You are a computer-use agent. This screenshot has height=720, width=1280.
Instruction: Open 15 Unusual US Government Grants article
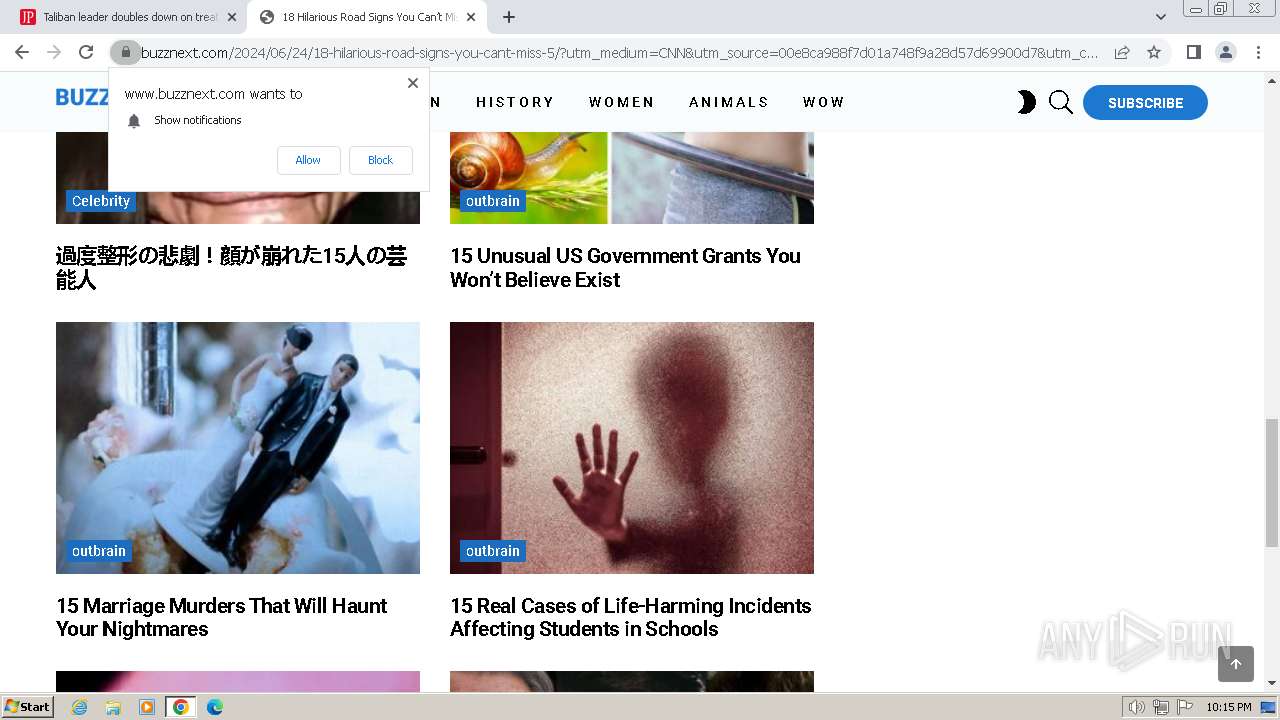[625, 267]
